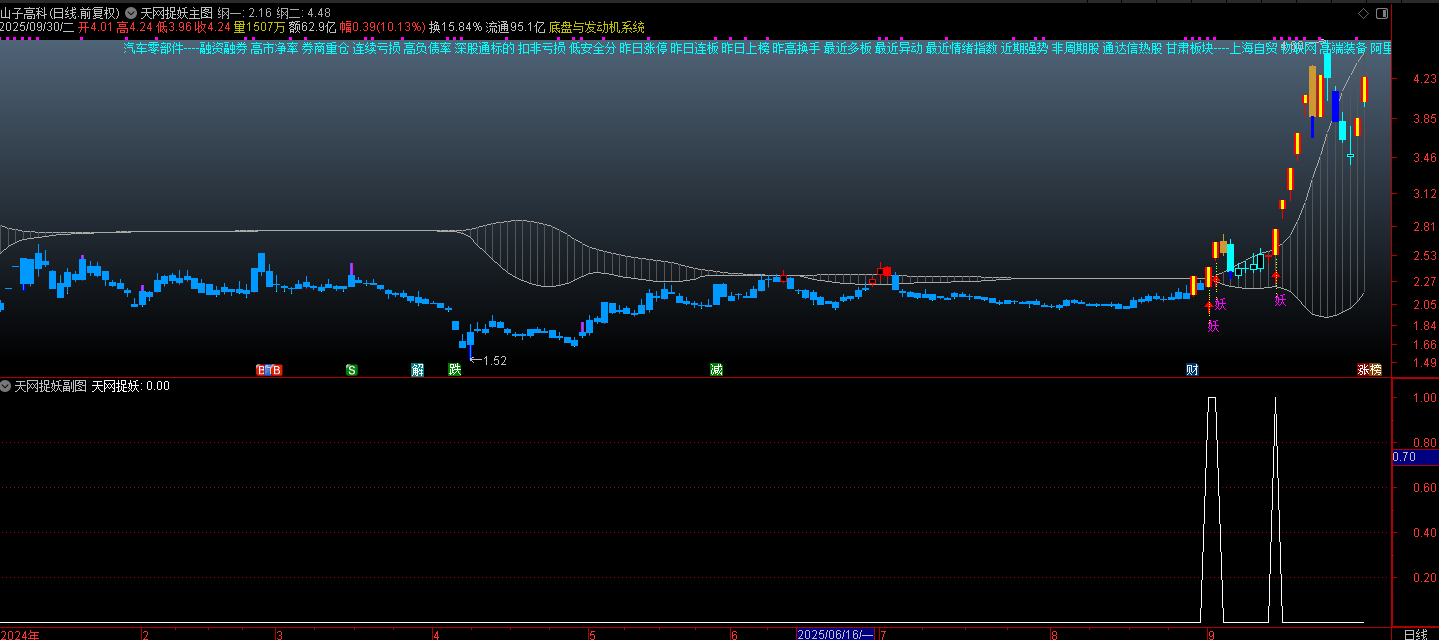Click month 9 on the time axis

[x=1211, y=634]
